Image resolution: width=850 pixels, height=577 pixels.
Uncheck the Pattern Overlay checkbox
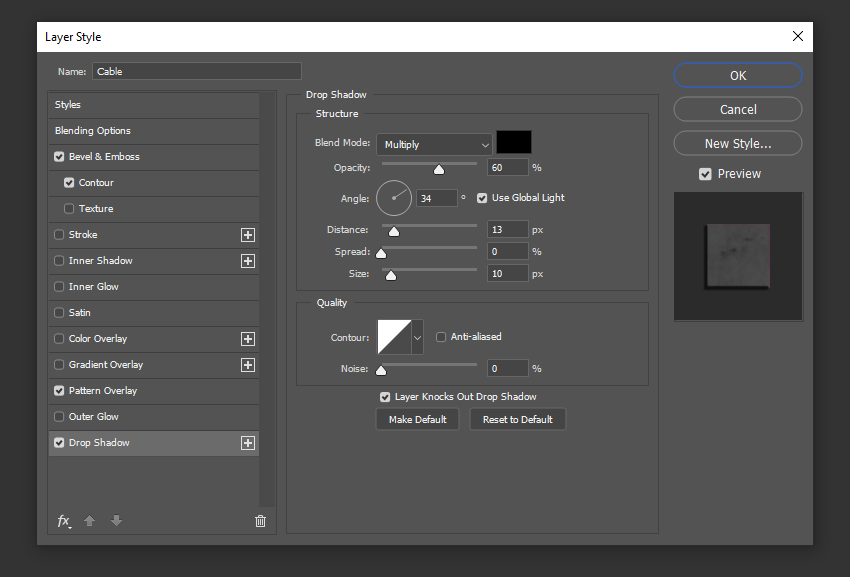[59, 391]
